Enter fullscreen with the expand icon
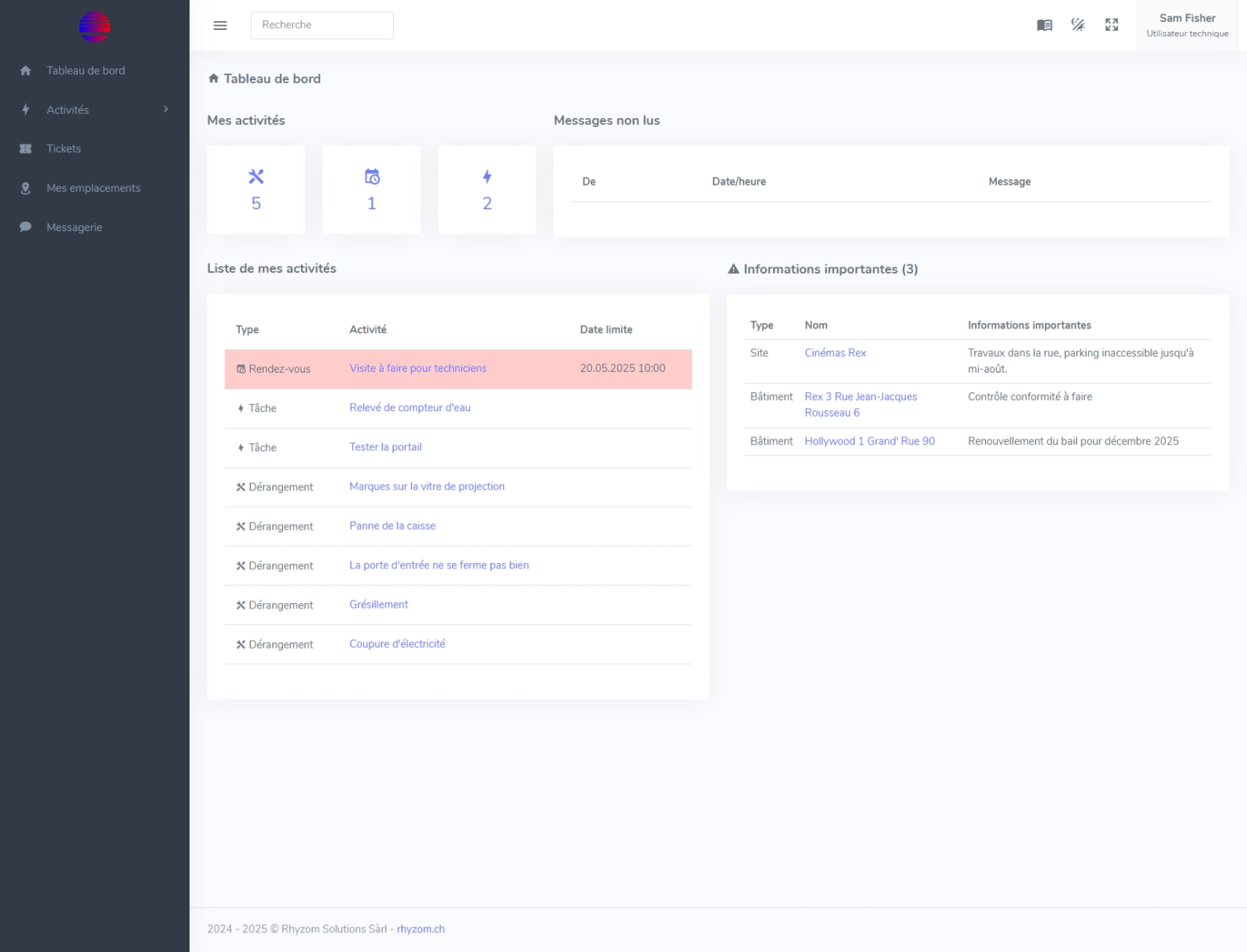Screen dimensions: 1247x952 [1112, 25]
